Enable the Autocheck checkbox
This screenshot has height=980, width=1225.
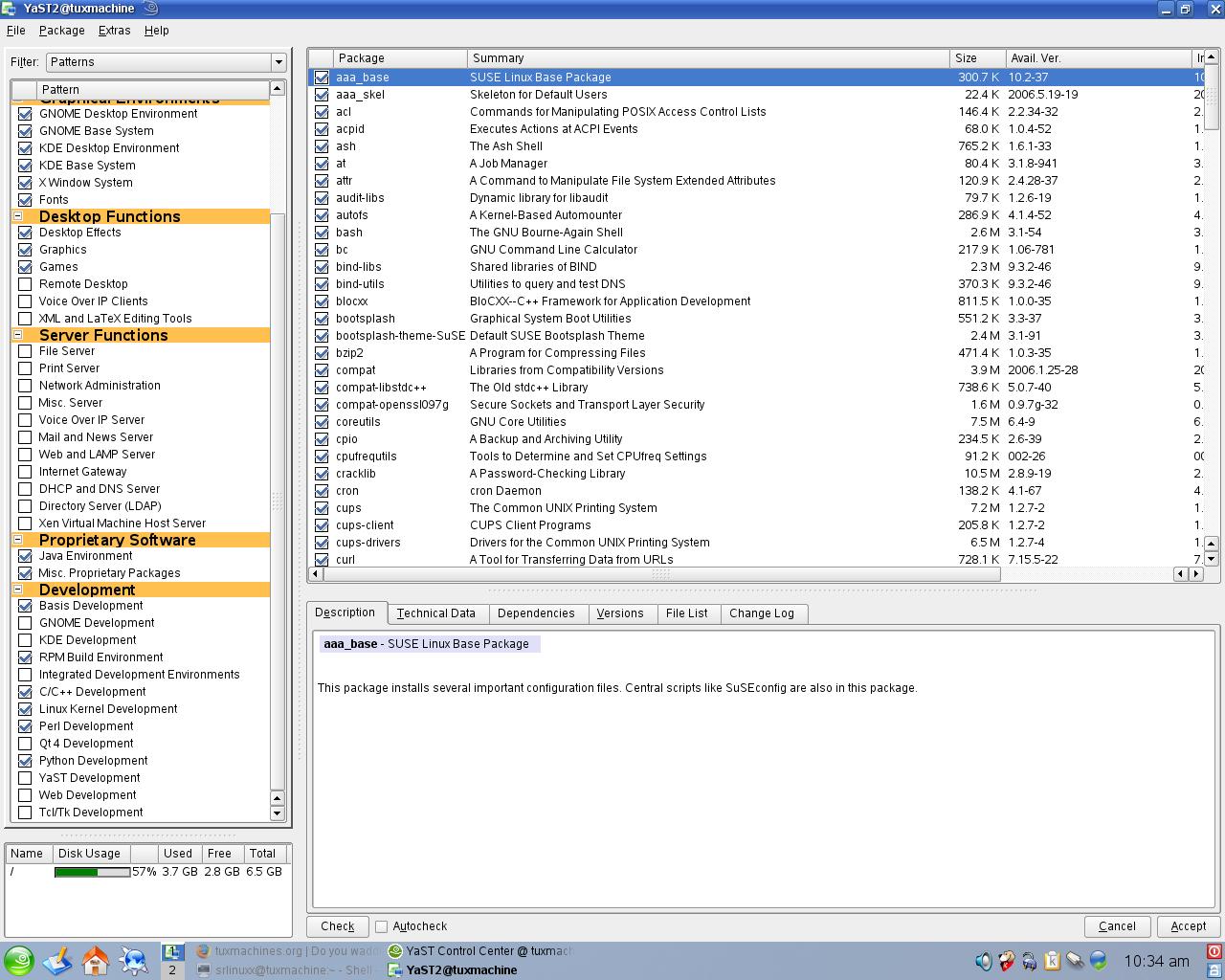(x=381, y=926)
